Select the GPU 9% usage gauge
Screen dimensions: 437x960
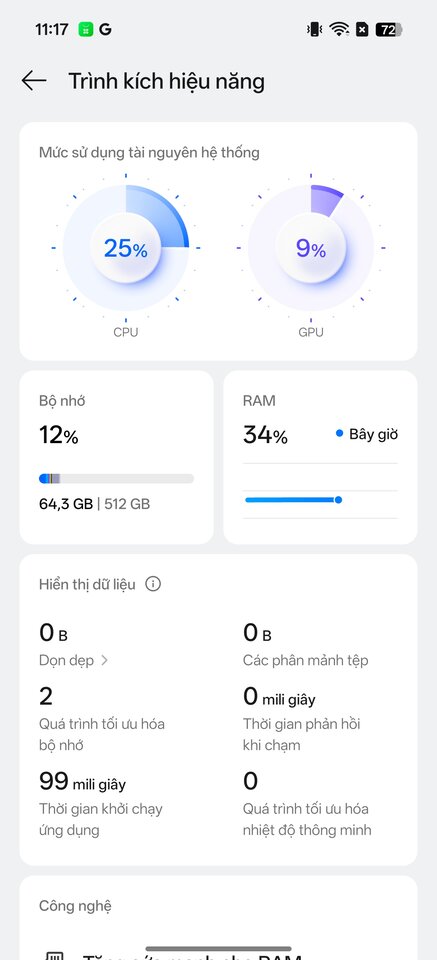(310, 248)
